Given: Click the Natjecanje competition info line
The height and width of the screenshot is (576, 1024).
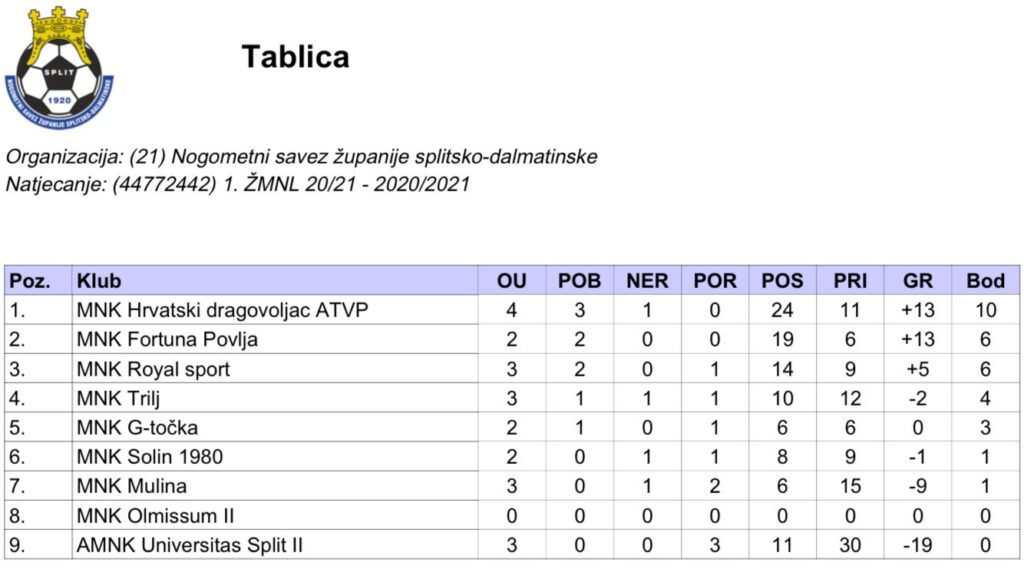Looking at the screenshot, I should coord(237,184).
